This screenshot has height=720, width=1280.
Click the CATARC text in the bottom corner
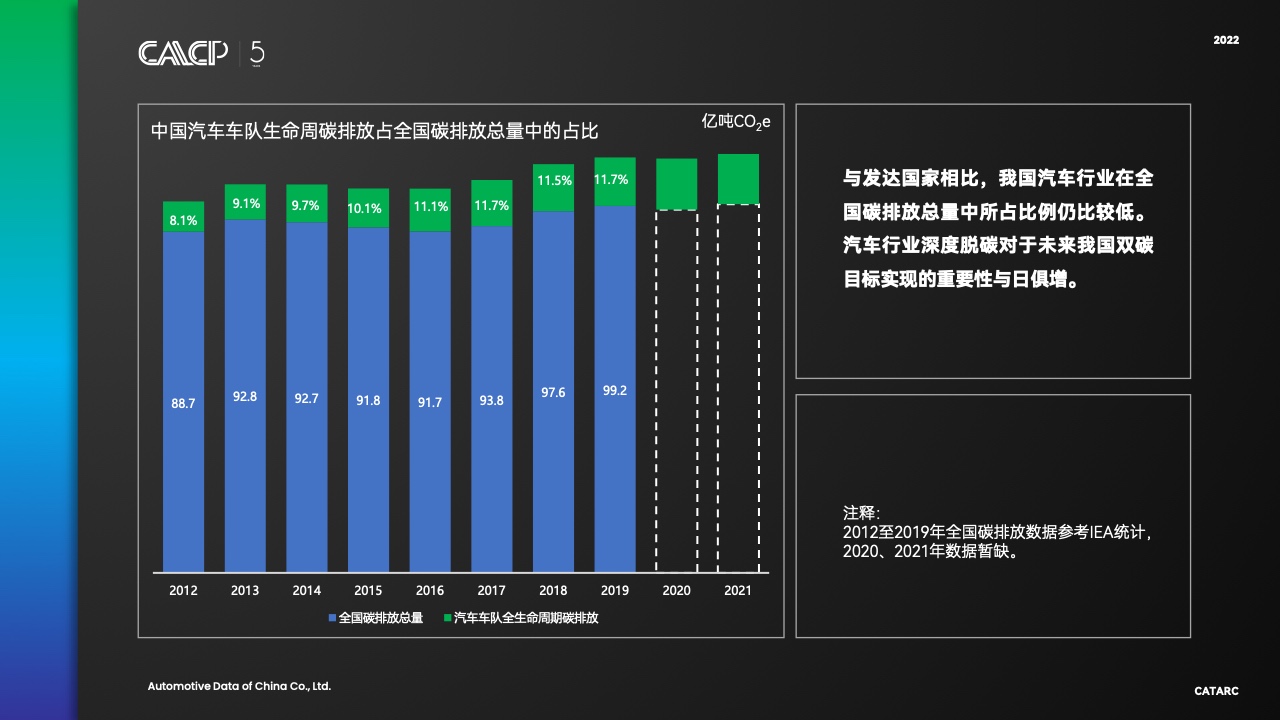pos(1216,691)
